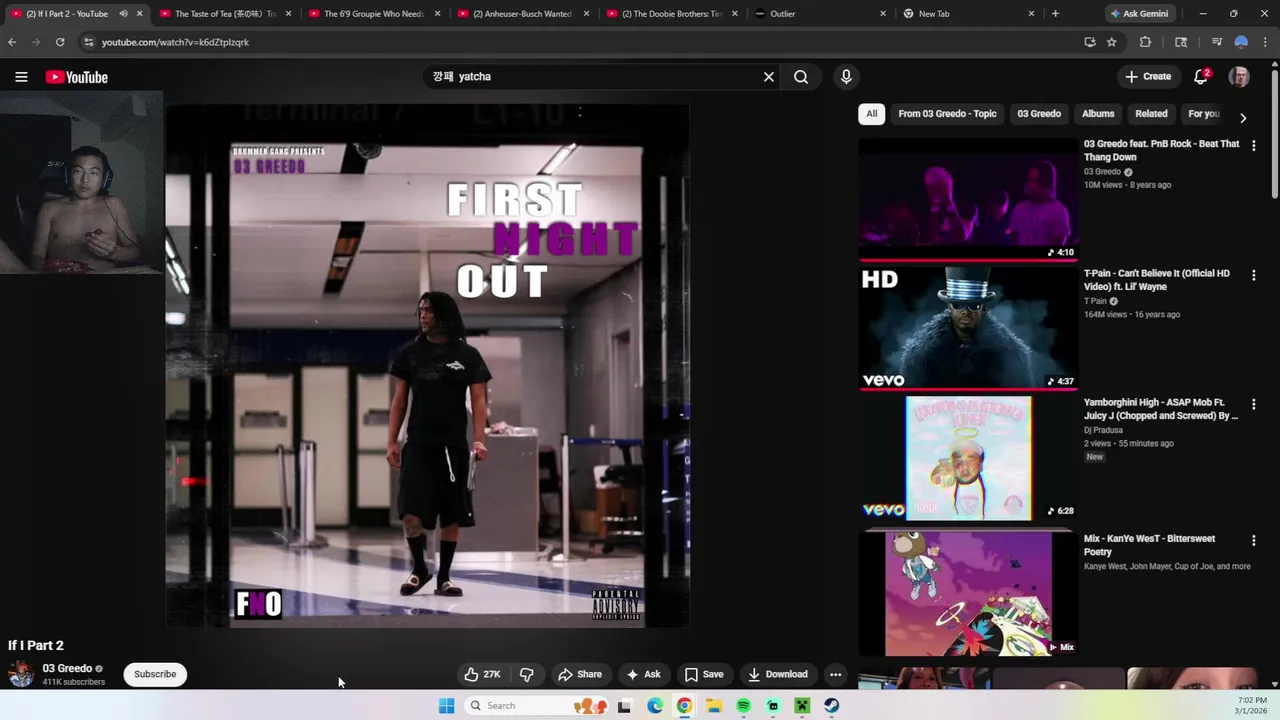Image resolution: width=1280 pixels, height=720 pixels.
Task: Launch Spotify from the taskbar
Action: click(x=743, y=706)
